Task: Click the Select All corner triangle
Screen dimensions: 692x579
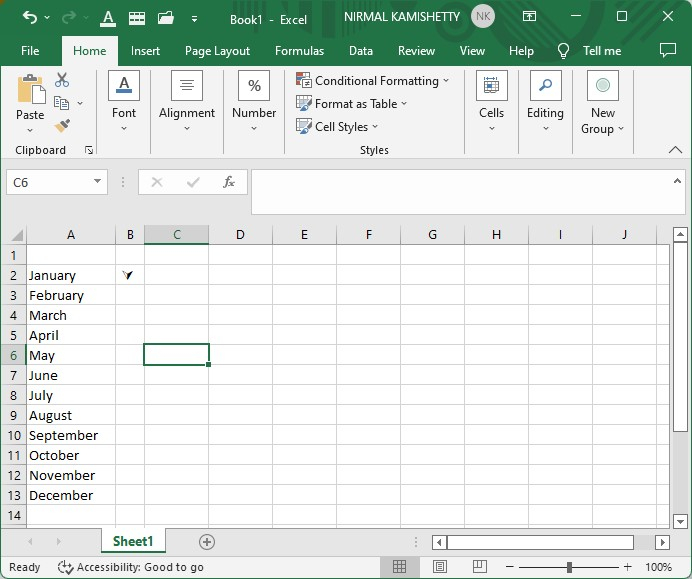Action: (x=16, y=235)
